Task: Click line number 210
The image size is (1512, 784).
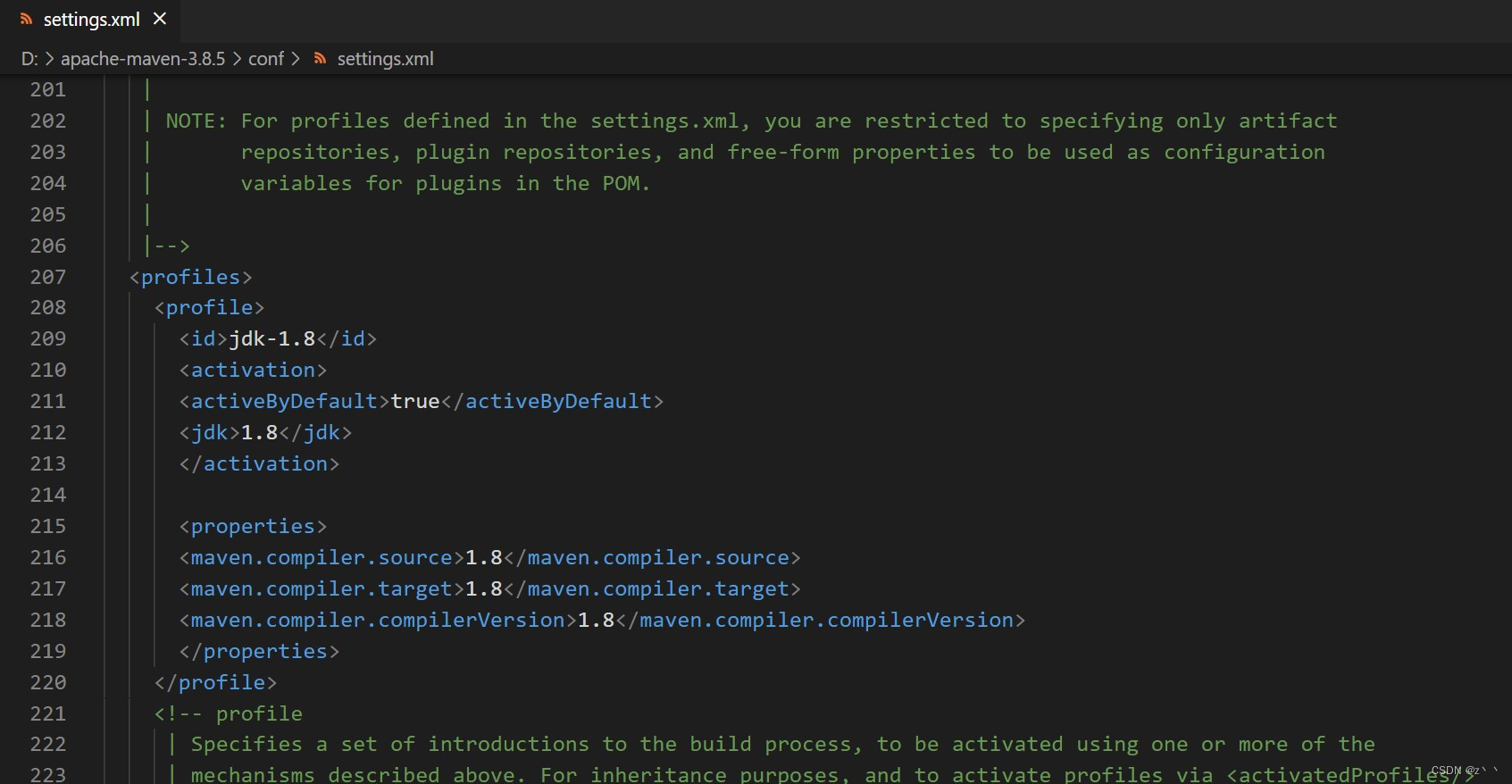Action: coord(48,370)
